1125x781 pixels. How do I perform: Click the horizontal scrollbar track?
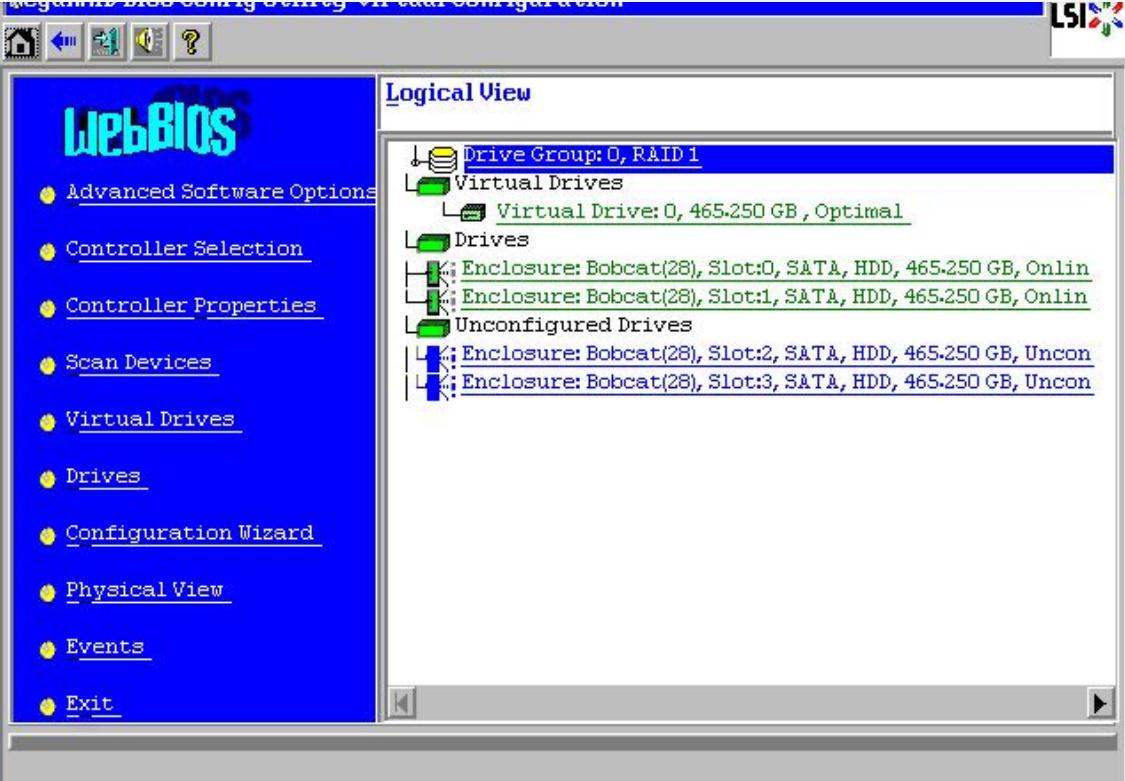pos(751,703)
